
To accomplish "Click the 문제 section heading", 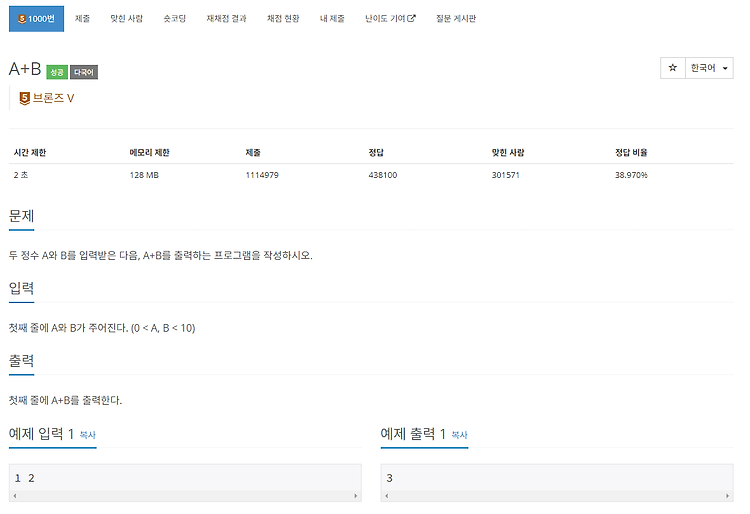I will tap(22, 216).
